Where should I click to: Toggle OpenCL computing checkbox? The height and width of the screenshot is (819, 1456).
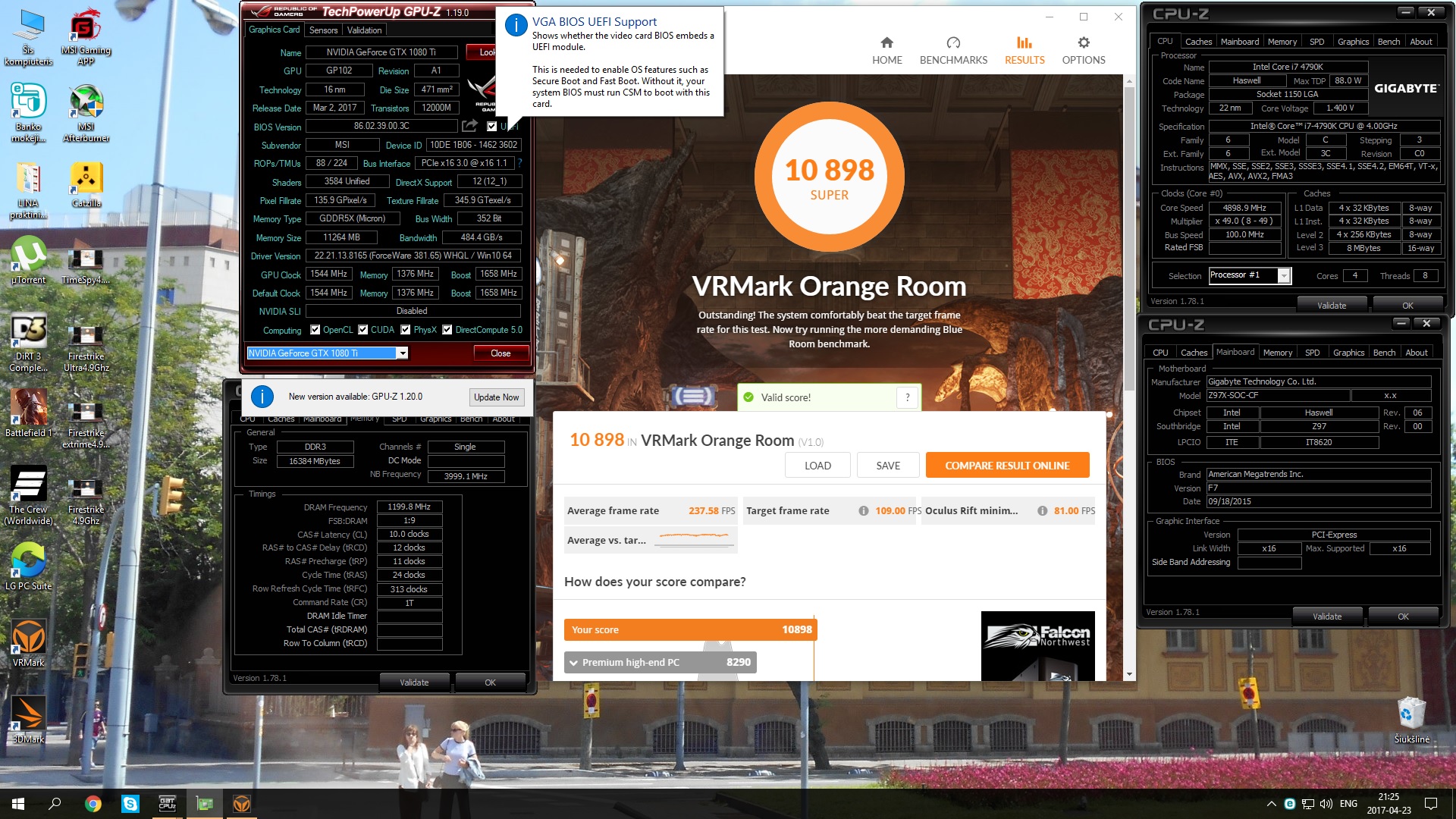click(315, 330)
